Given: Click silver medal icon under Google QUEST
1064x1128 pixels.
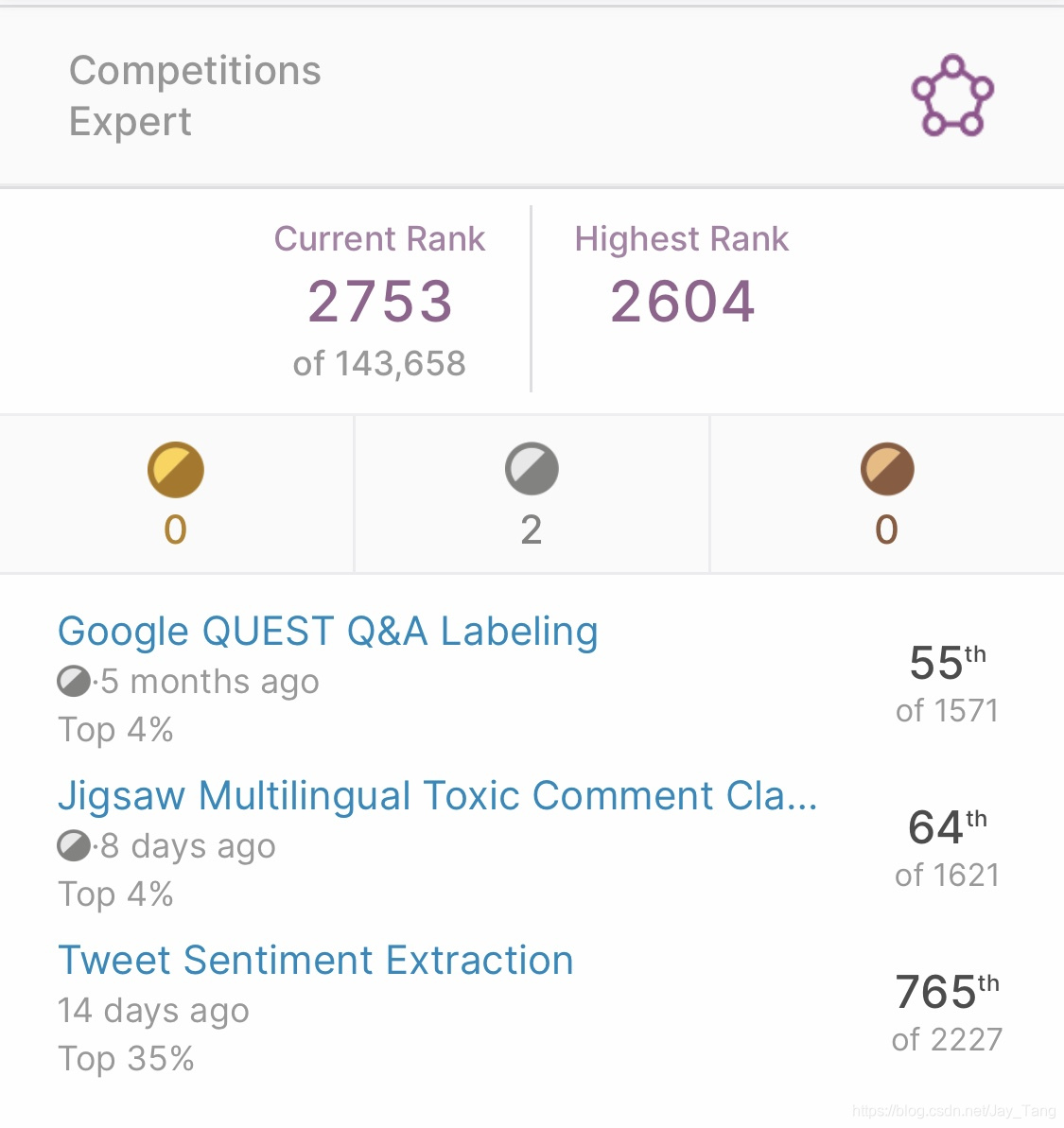Looking at the screenshot, I should tap(74, 682).
